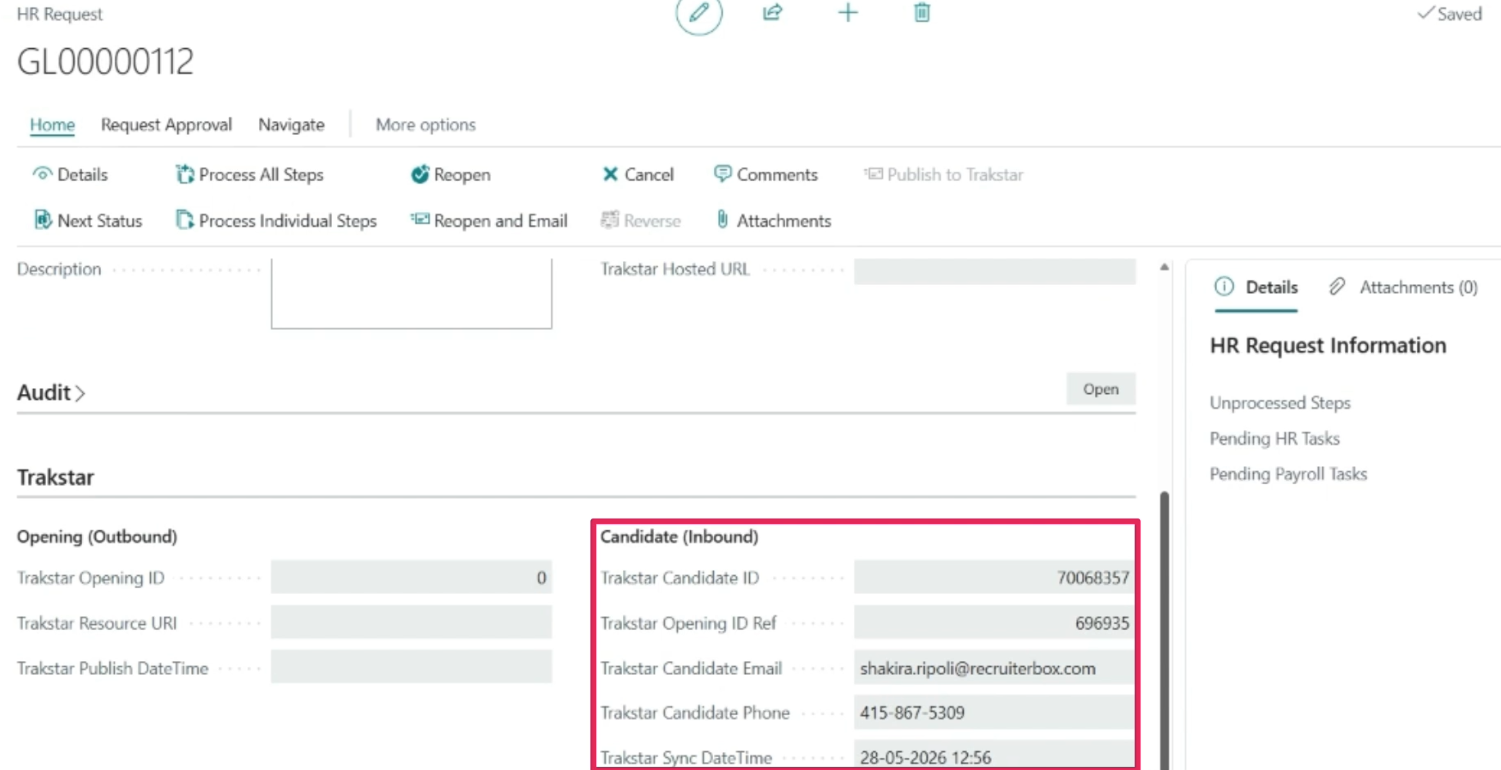This screenshot has width=1501, height=770.
Task: Click the candidate email field
Action: pos(995,668)
